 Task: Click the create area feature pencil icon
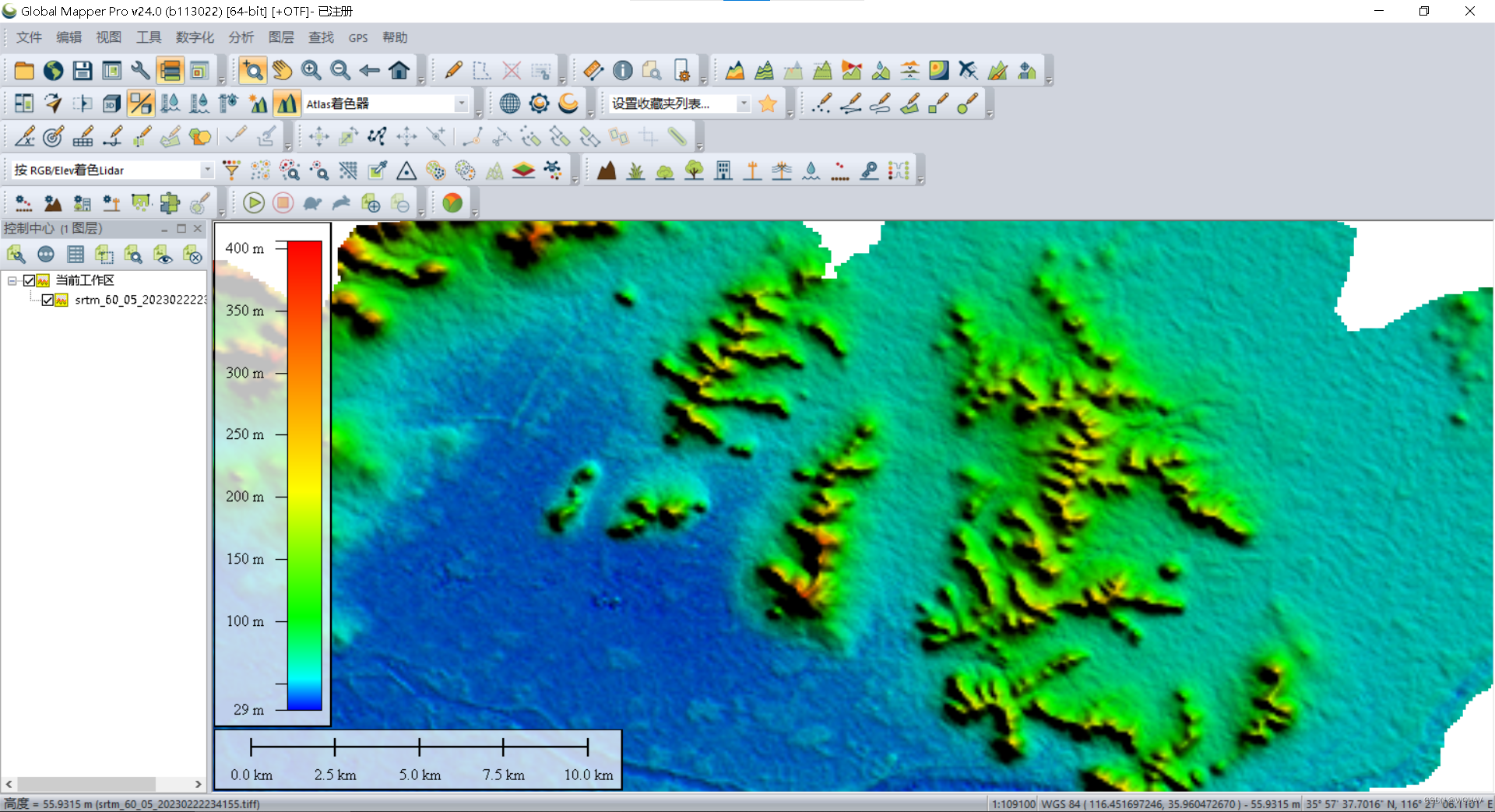click(909, 104)
